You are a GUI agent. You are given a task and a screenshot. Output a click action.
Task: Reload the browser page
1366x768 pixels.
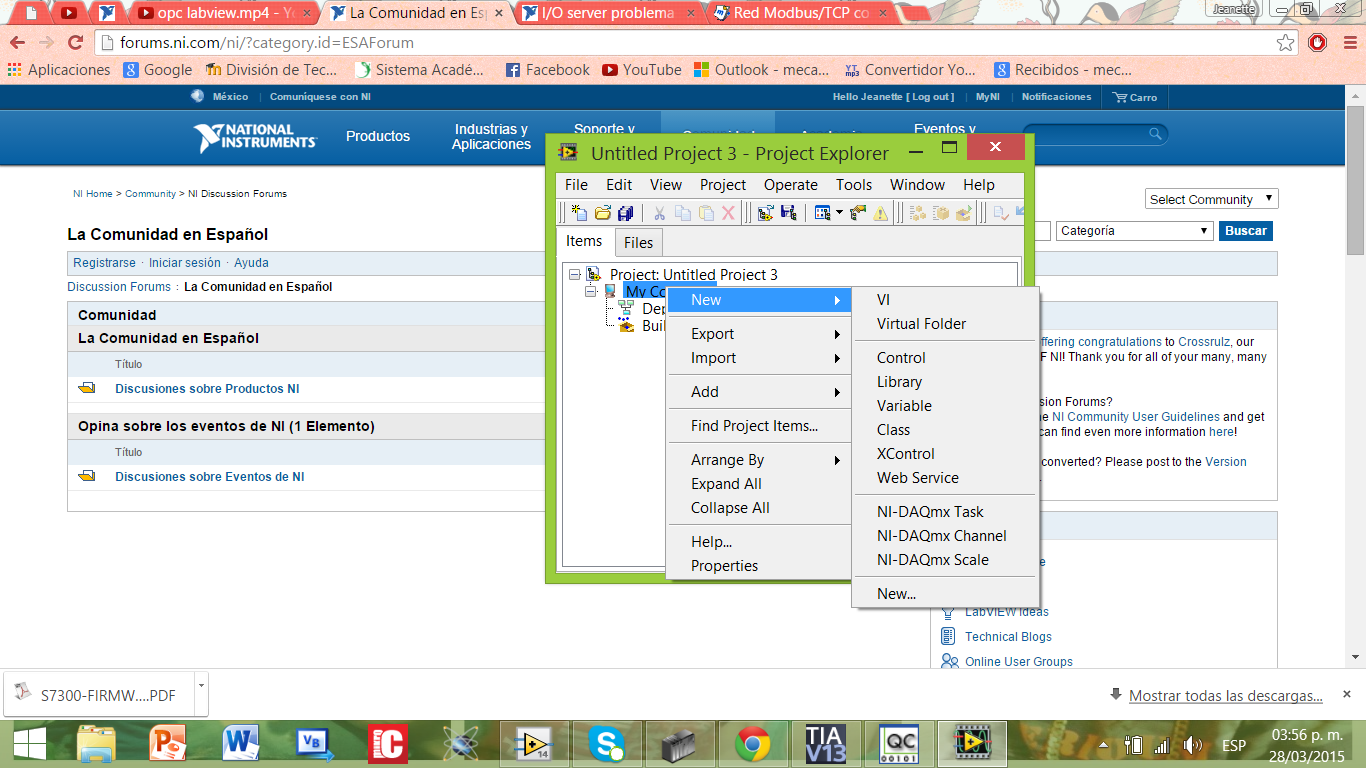pos(75,43)
